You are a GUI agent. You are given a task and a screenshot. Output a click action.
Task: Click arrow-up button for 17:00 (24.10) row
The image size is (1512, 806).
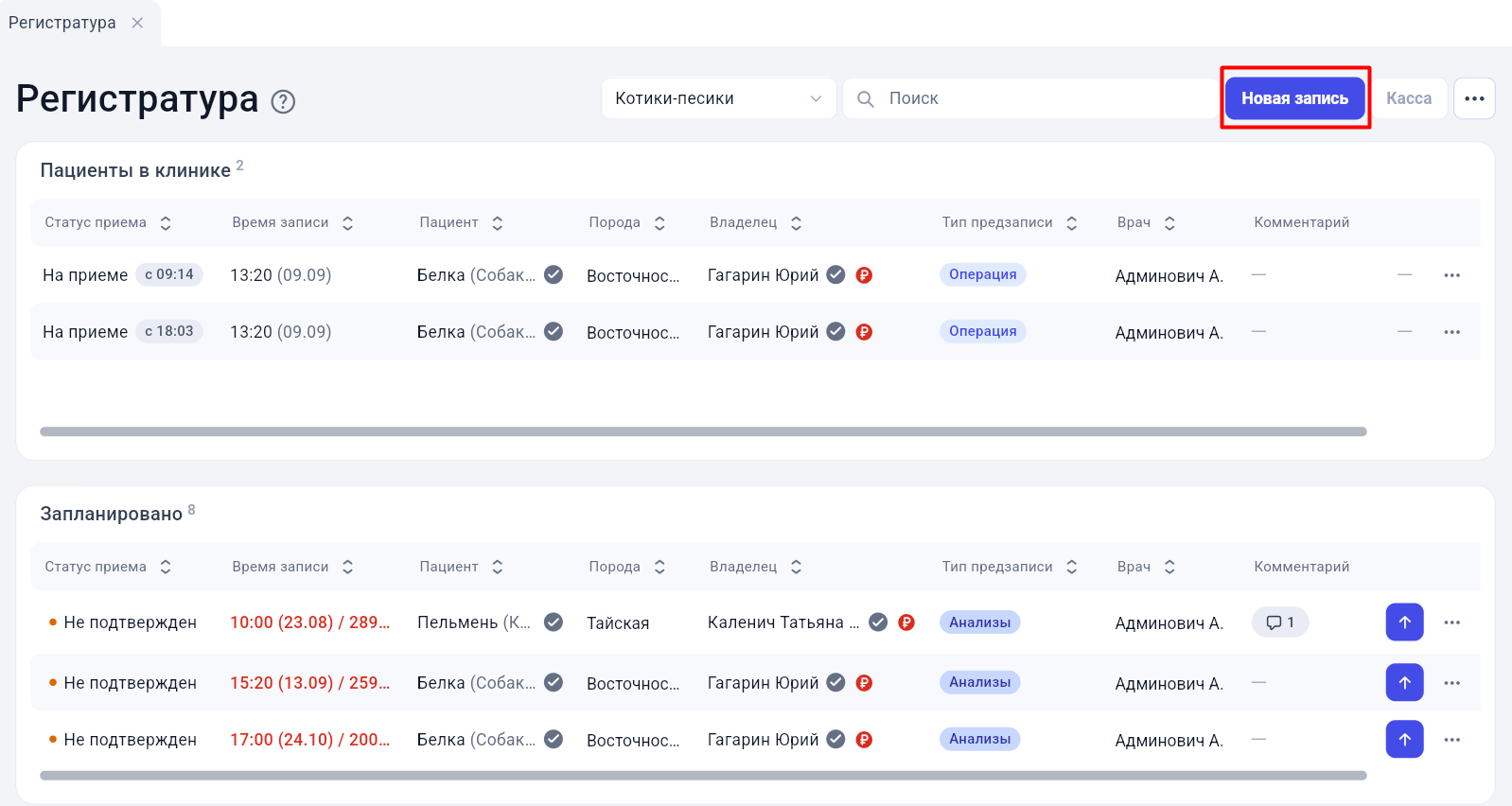1405,740
